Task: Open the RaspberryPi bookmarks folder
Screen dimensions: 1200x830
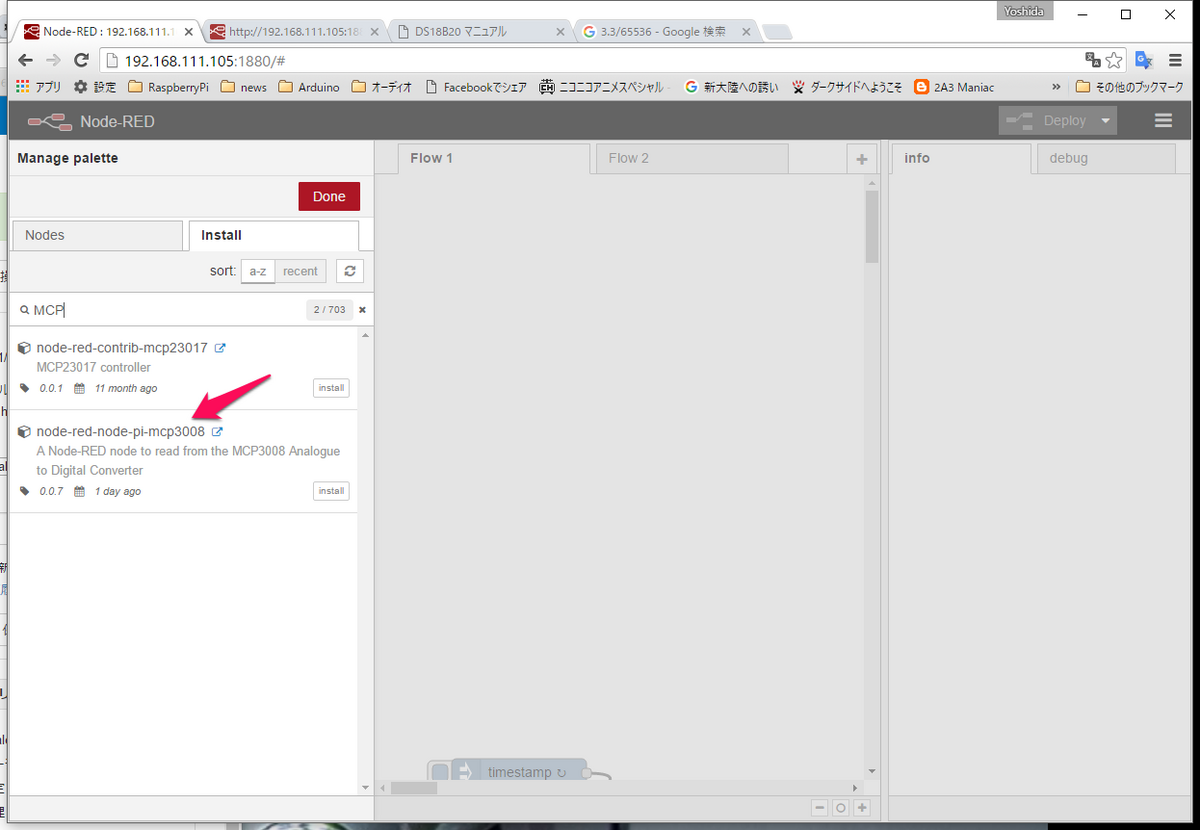Action: pyautogui.click(x=169, y=87)
